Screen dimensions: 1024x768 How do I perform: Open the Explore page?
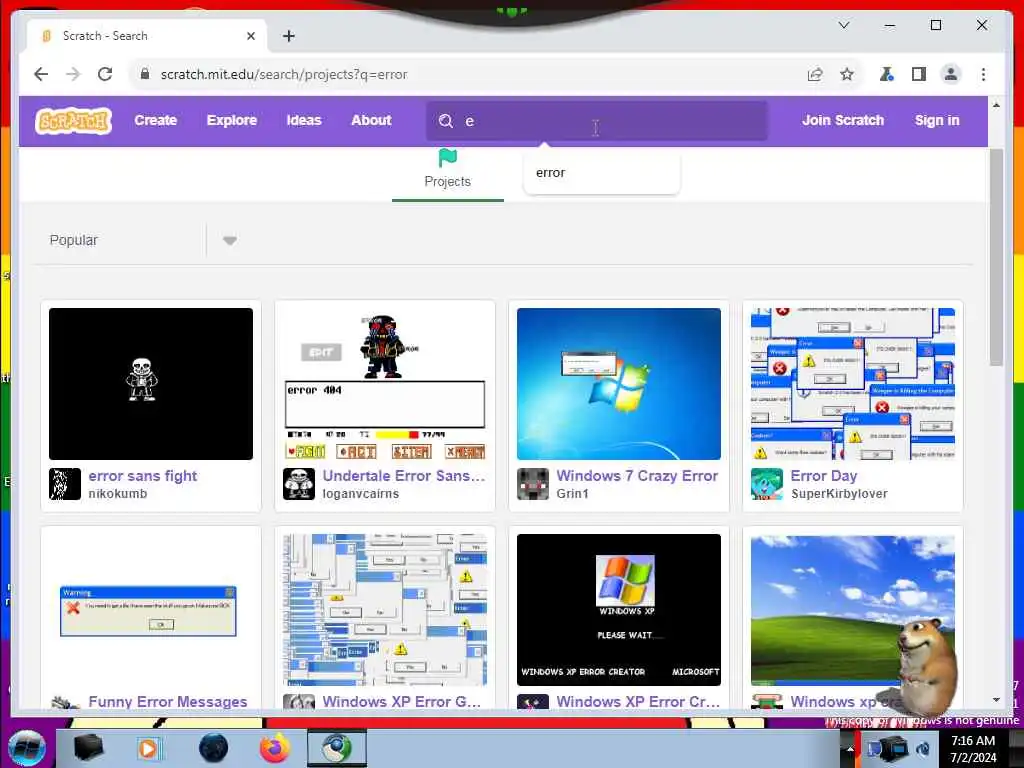coord(232,120)
